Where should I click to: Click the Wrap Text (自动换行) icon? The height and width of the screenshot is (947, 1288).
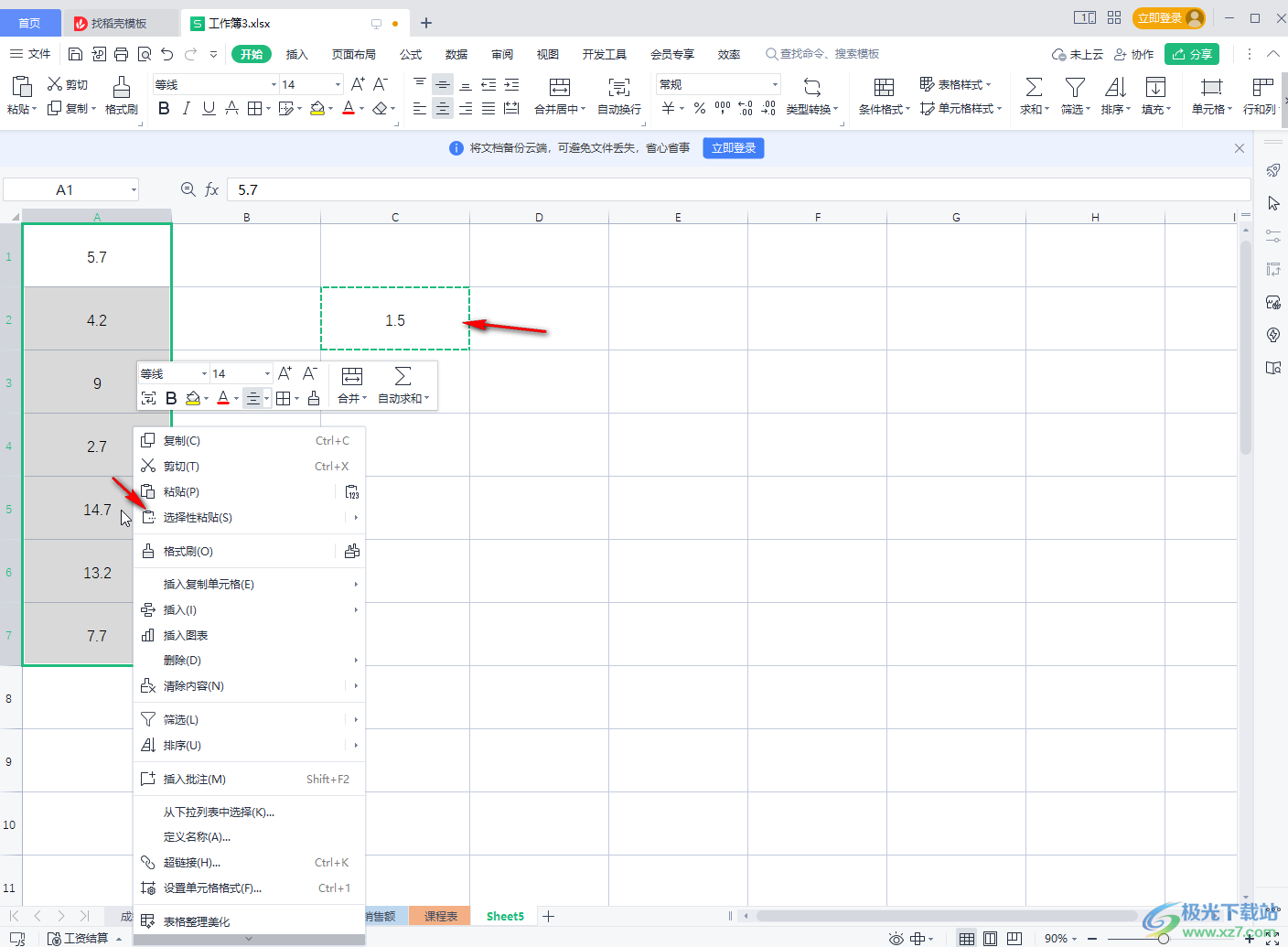[x=619, y=87]
